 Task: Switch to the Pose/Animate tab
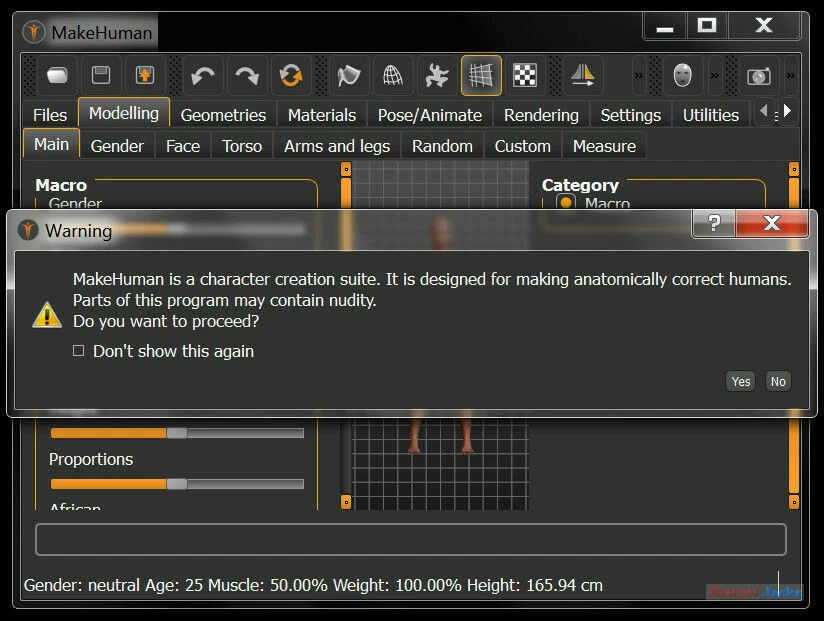(x=429, y=114)
